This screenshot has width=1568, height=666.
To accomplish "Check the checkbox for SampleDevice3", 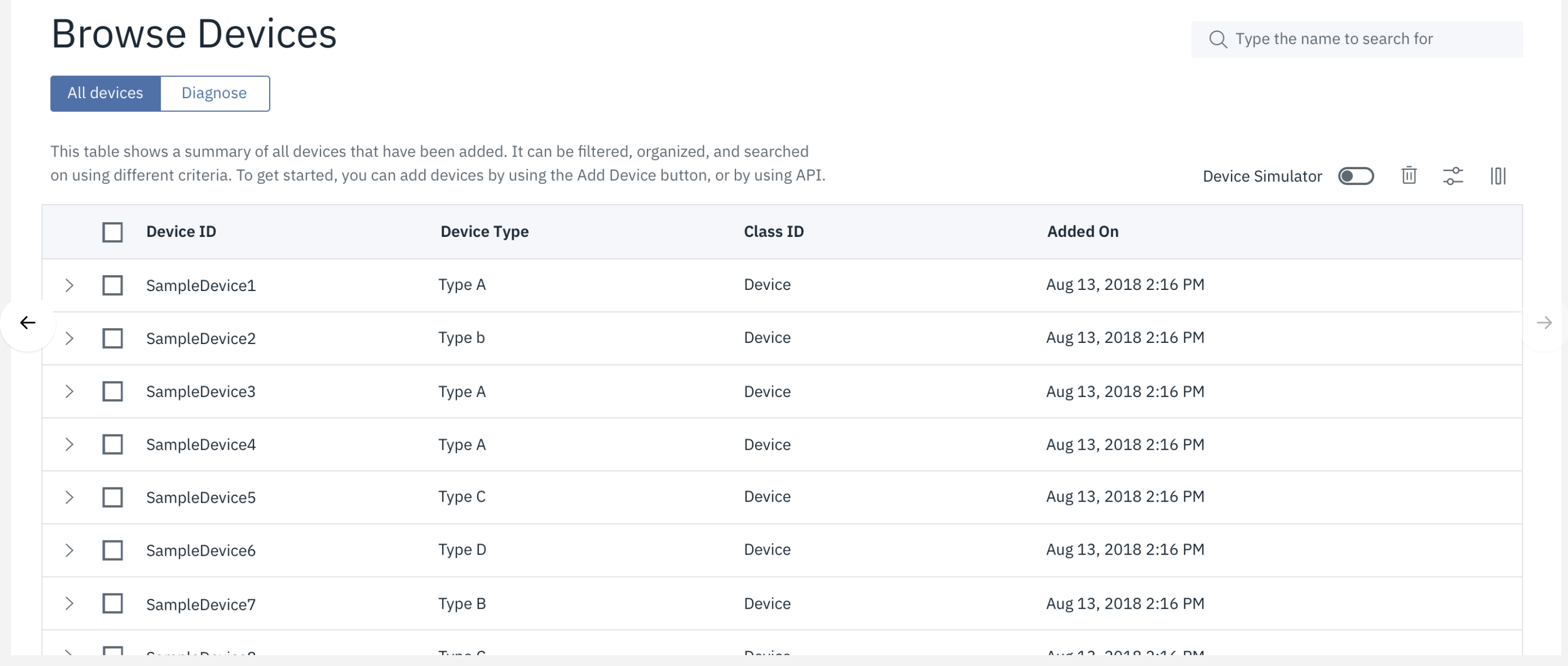I will pos(112,391).
